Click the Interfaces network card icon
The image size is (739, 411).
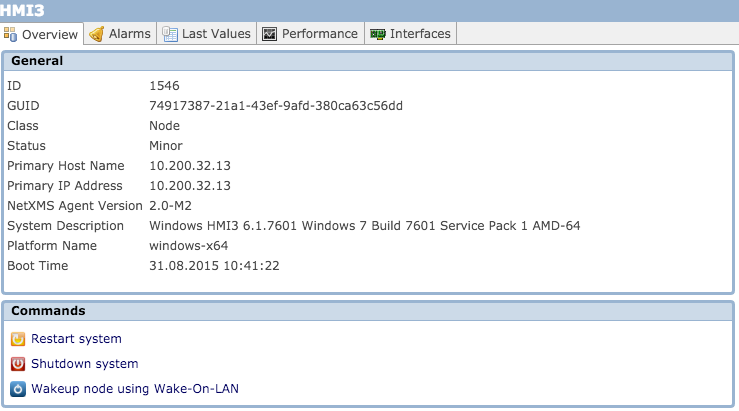(x=378, y=34)
